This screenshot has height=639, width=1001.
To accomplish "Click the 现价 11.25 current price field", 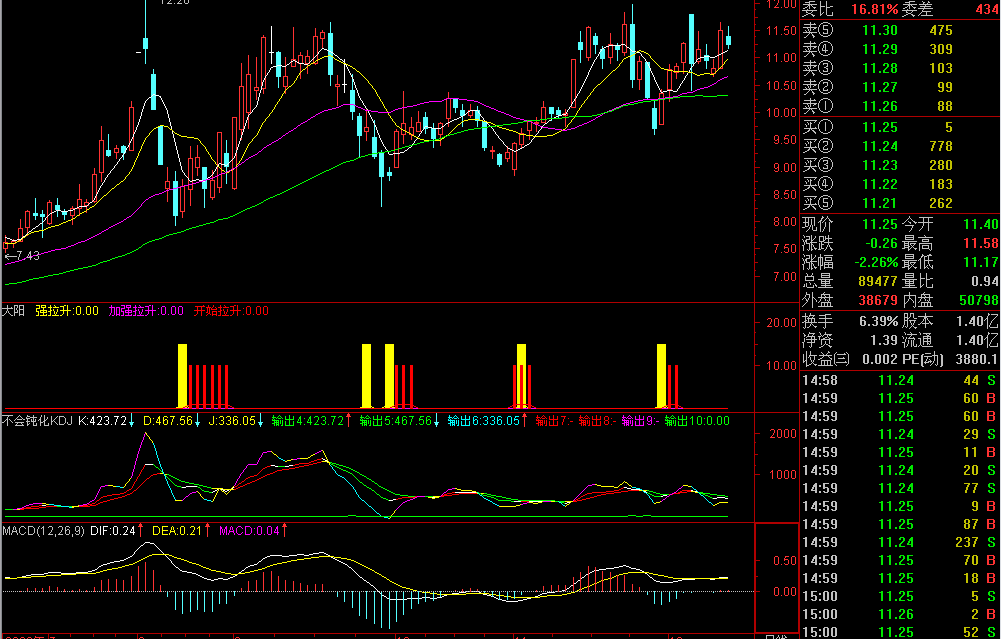I will click(850, 224).
